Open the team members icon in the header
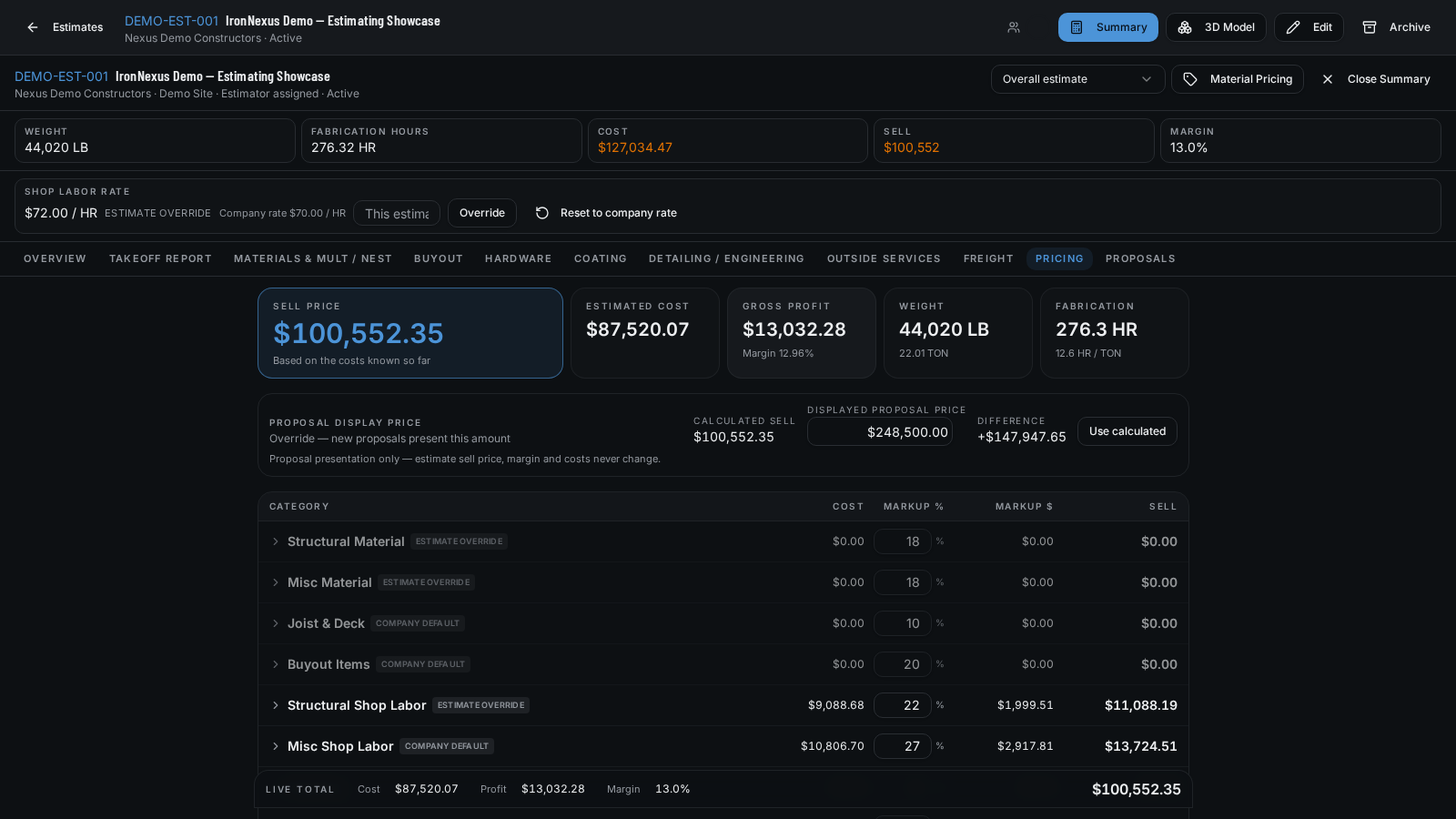This screenshot has height=819, width=1456. click(1014, 27)
